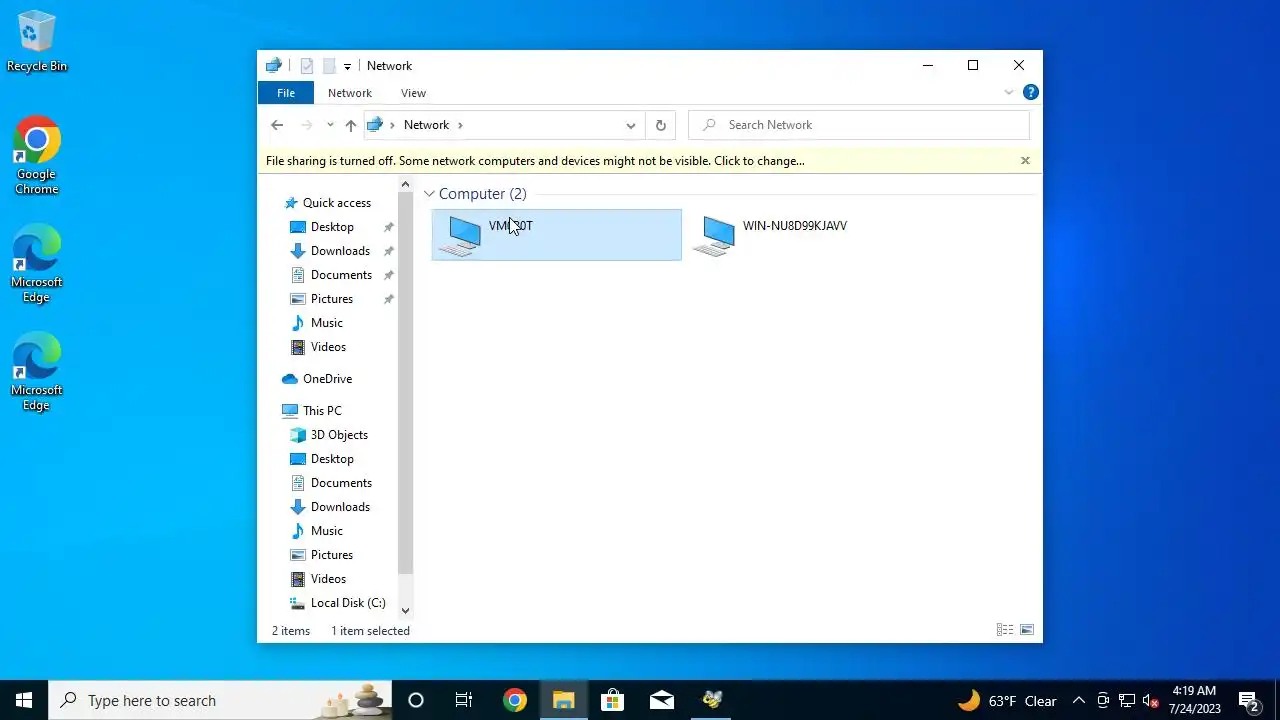This screenshot has width=1280, height=720.
Task: Open pinned Desktop under Quick access
Action: click(x=332, y=227)
